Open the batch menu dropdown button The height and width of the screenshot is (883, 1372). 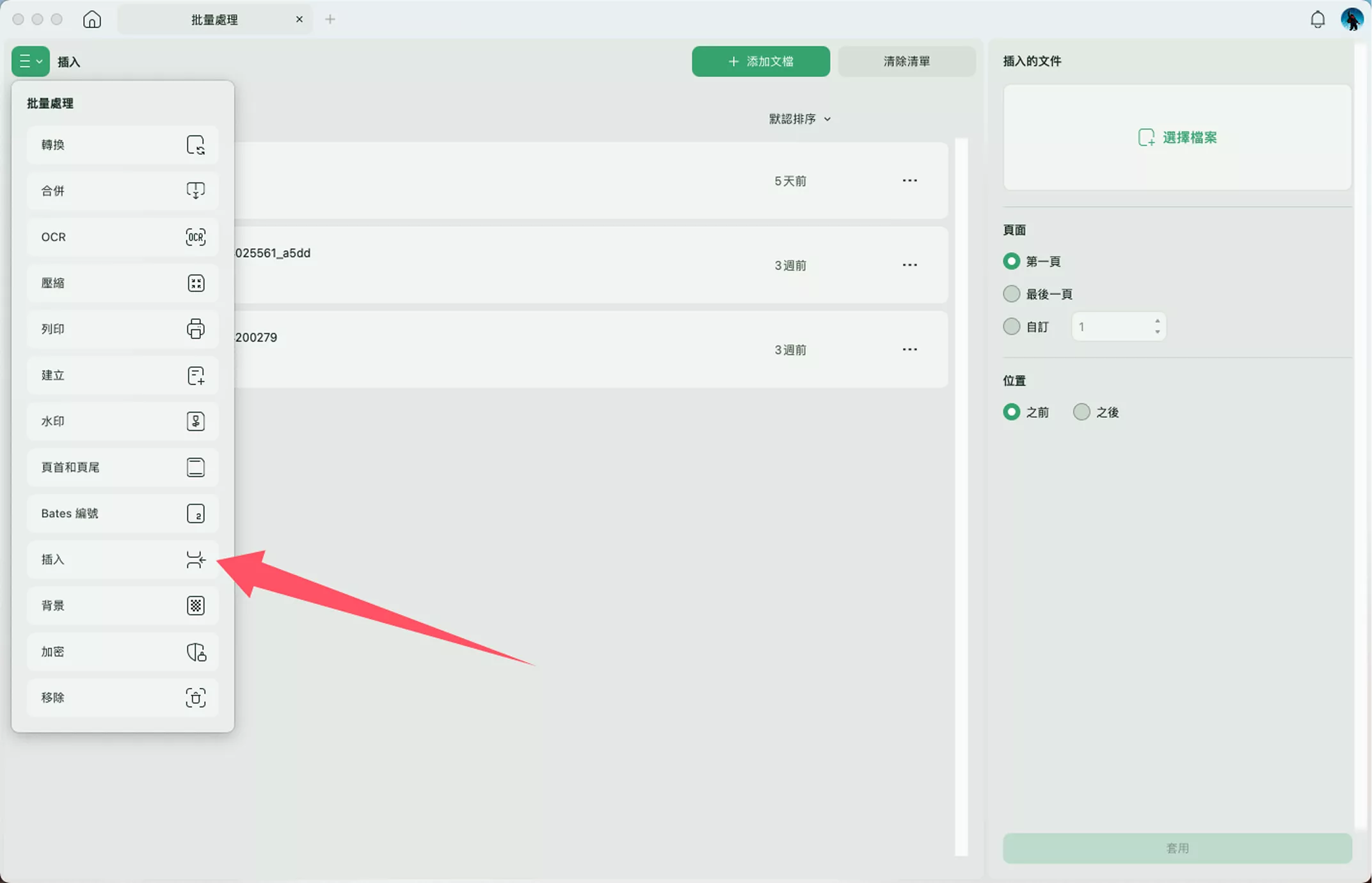(30, 61)
